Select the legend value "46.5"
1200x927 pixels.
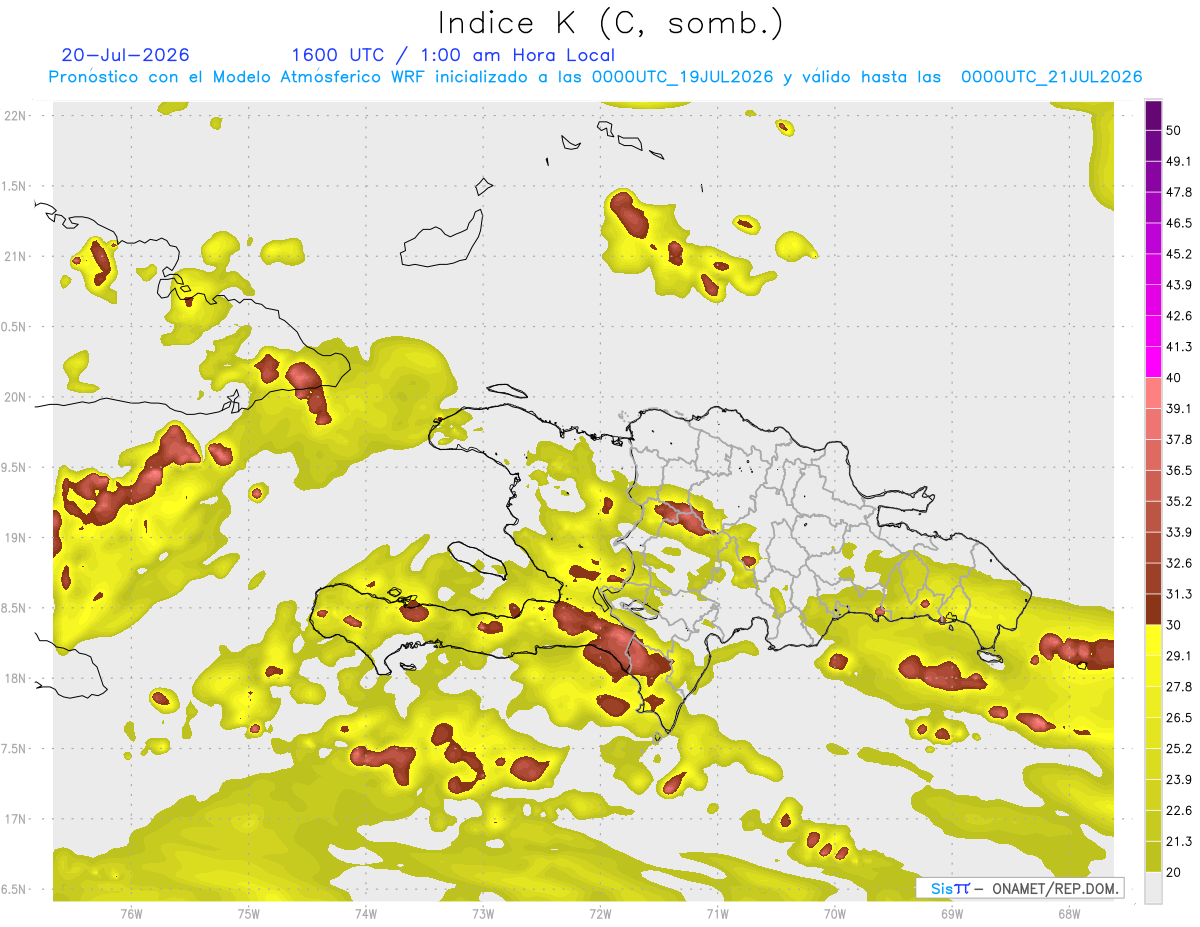point(1179,223)
